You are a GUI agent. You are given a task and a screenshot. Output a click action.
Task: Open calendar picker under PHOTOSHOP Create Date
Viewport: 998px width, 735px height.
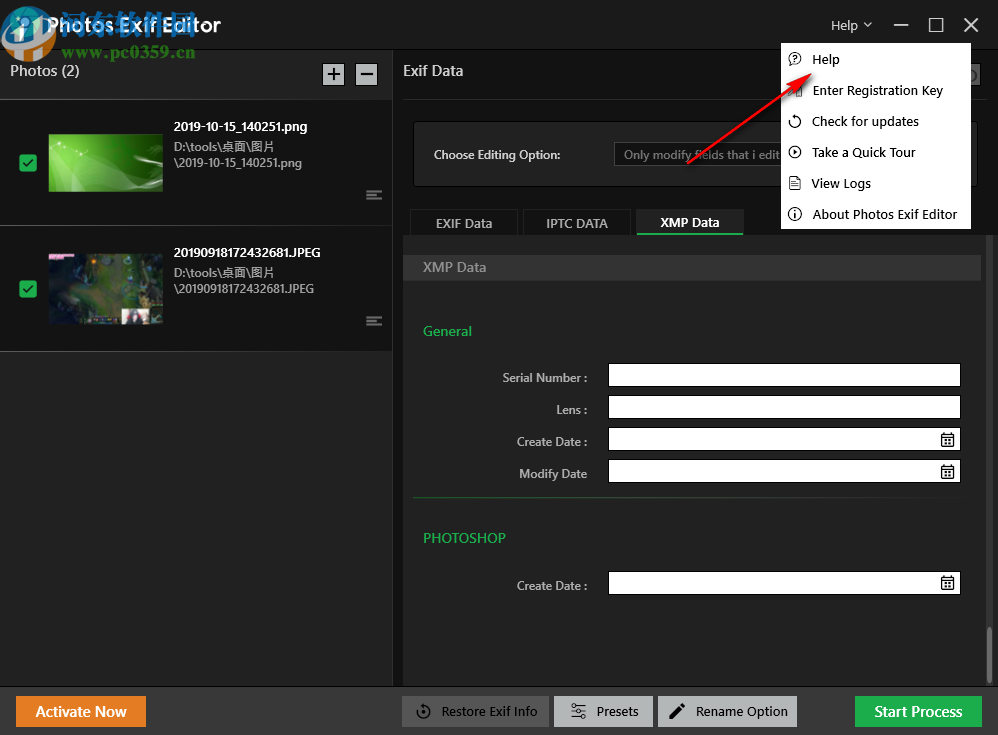[947, 582]
